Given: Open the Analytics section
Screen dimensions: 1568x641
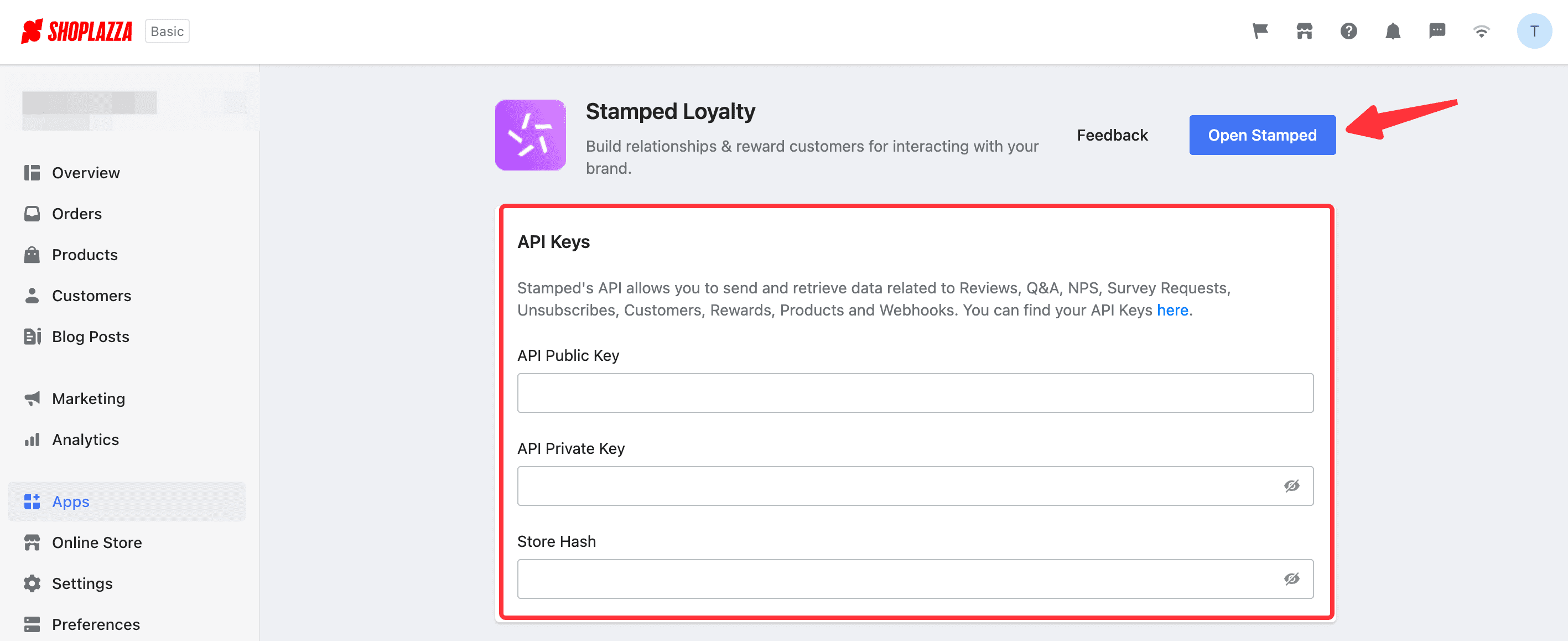Looking at the screenshot, I should (85, 440).
